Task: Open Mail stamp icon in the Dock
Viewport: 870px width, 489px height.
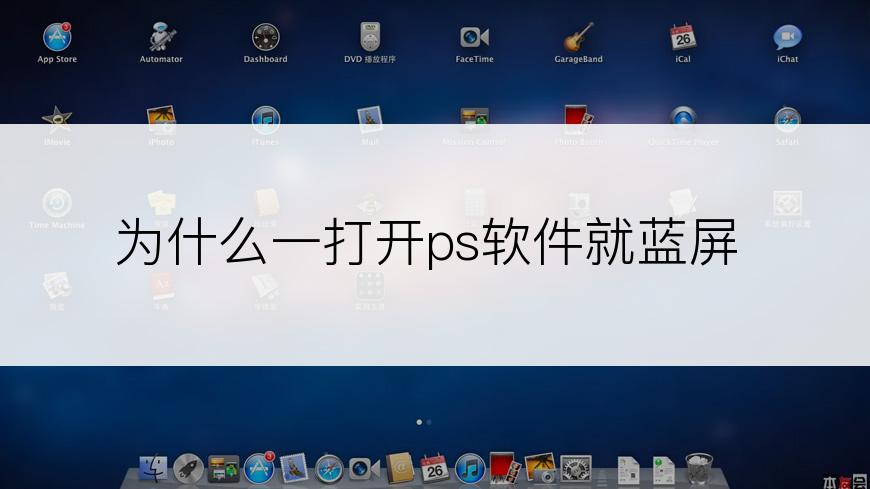Action: 294,467
